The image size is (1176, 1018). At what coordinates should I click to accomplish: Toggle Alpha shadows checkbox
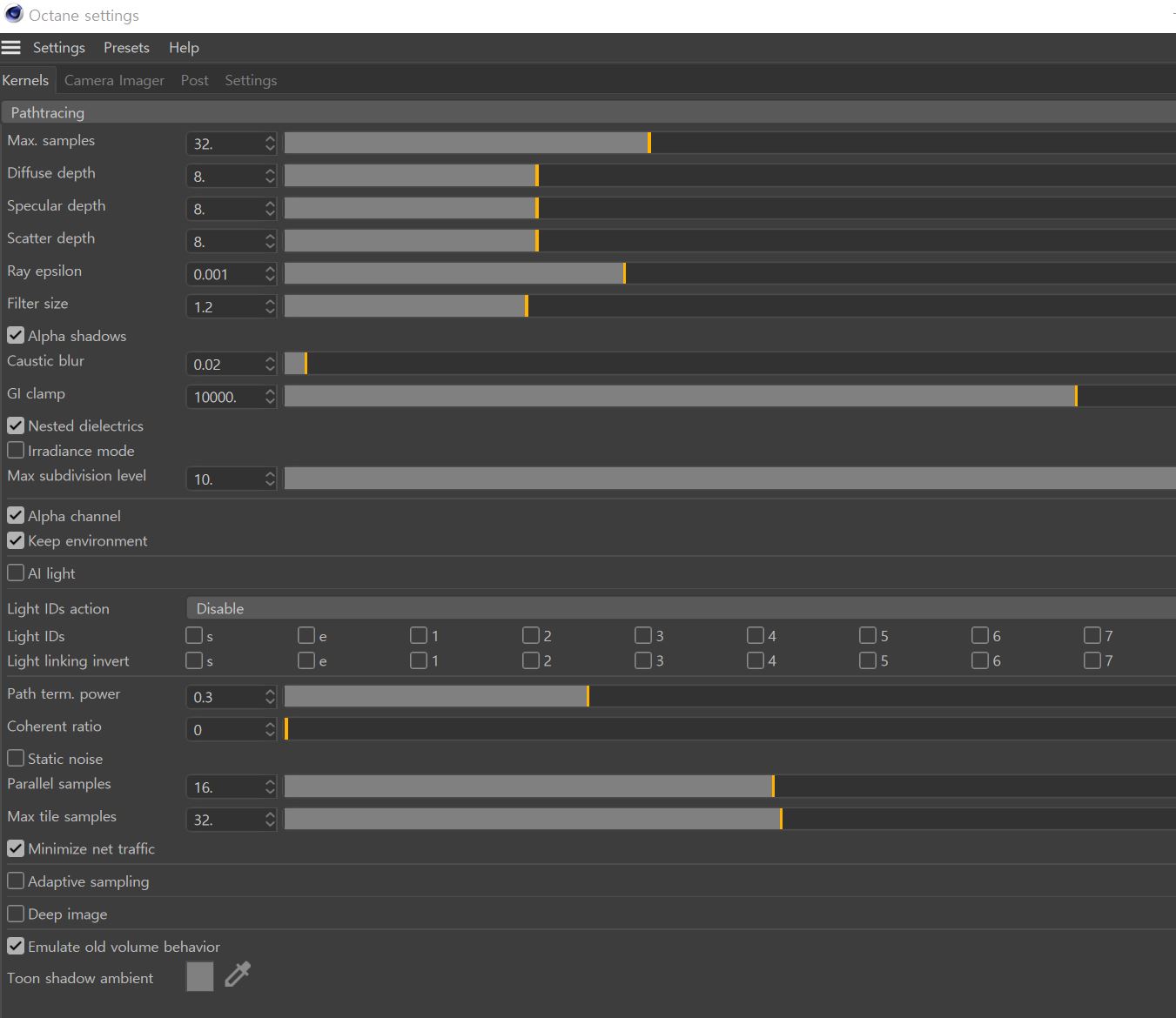16,335
